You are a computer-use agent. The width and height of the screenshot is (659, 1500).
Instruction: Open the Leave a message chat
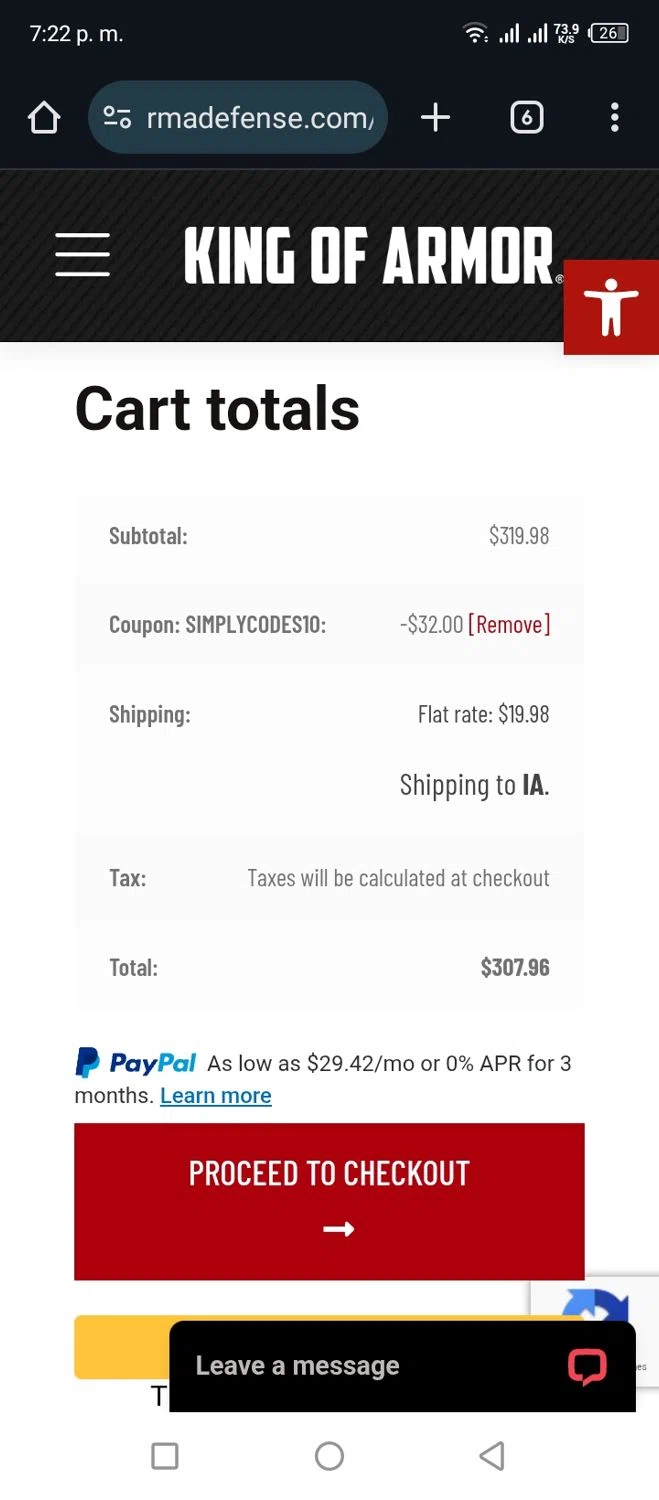(297, 1366)
